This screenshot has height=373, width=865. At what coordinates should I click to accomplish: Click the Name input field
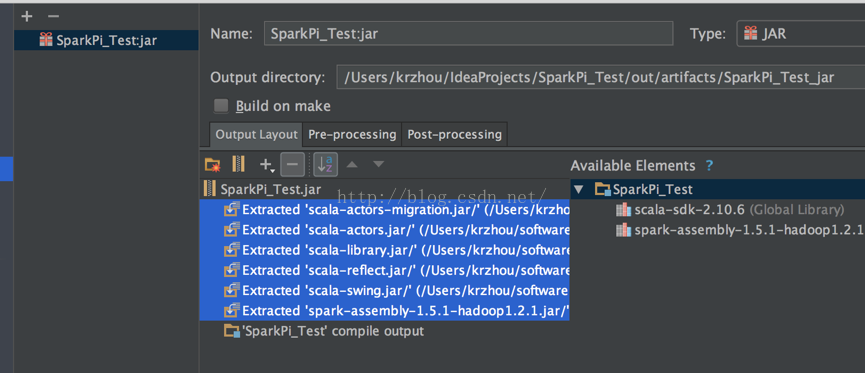click(x=468, y=34)
